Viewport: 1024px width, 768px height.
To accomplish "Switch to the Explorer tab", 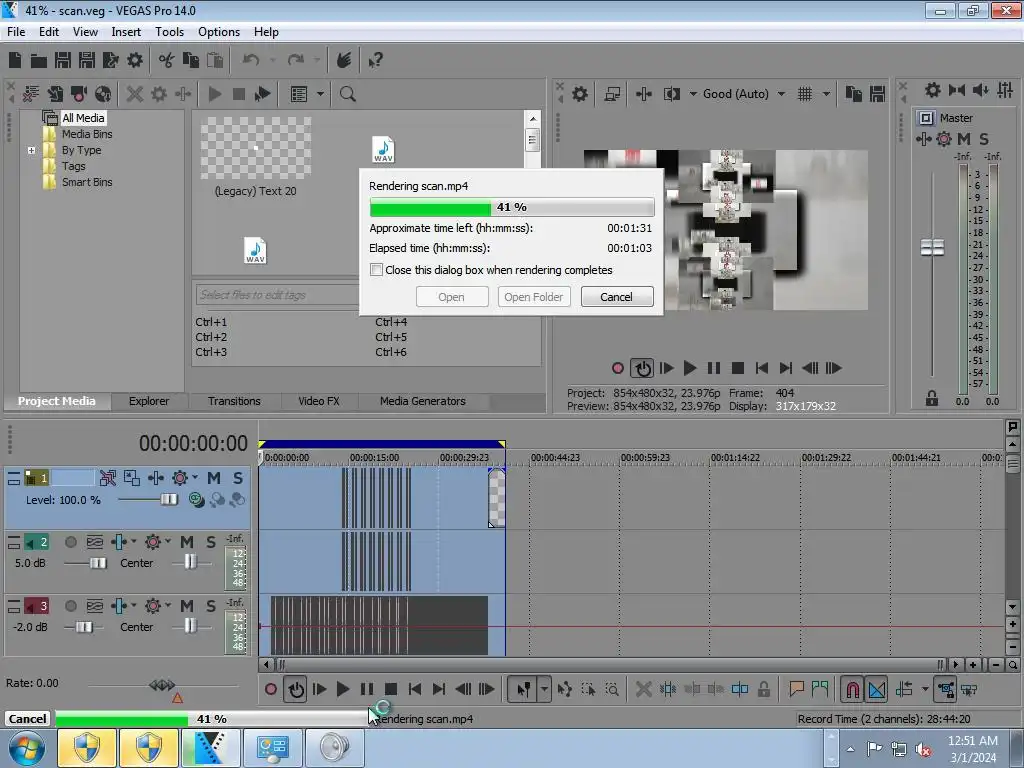I will pos(149,401).
